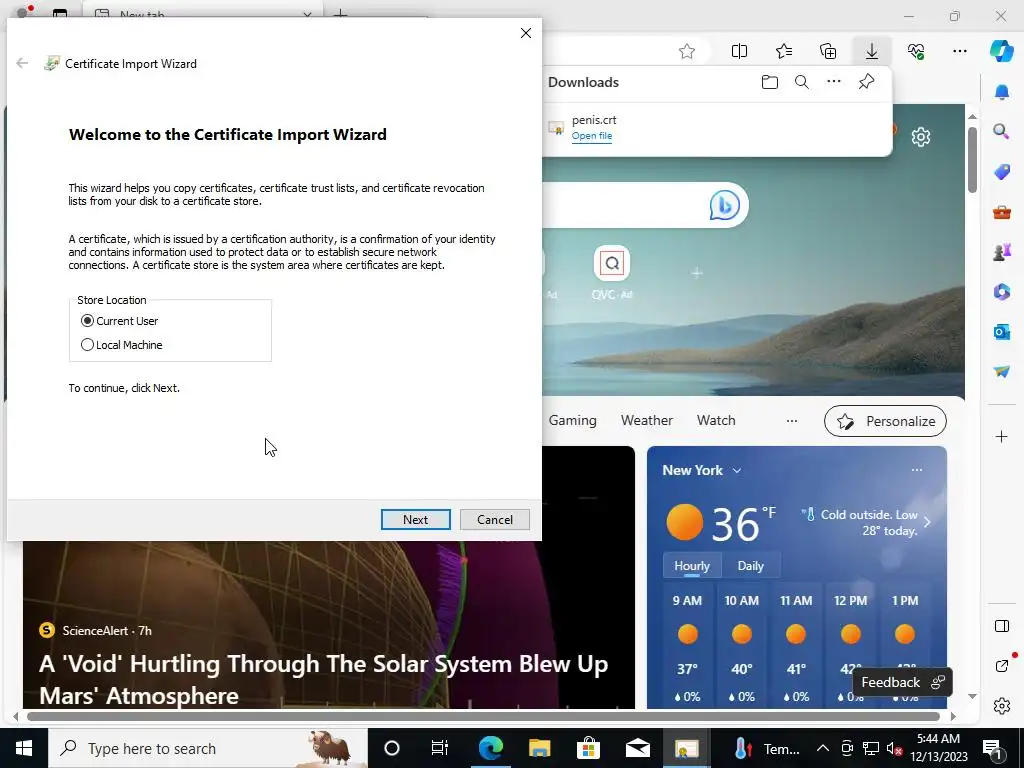The width and height of the screenshot is (1024, 768).
Task: Open sidebar settings gear at bottom
Action: click(1002, 706)
